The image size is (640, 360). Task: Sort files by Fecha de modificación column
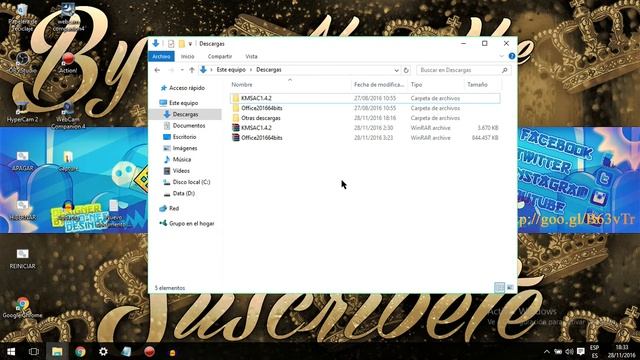pyautogui.click(x=379, y=84)
